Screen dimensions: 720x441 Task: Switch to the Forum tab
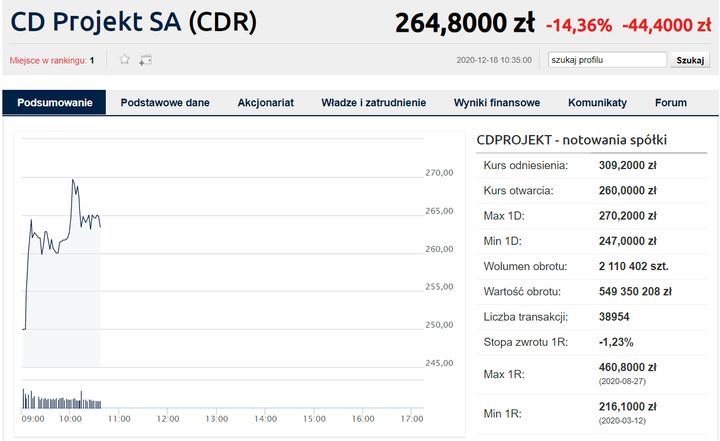click(671, 102)
